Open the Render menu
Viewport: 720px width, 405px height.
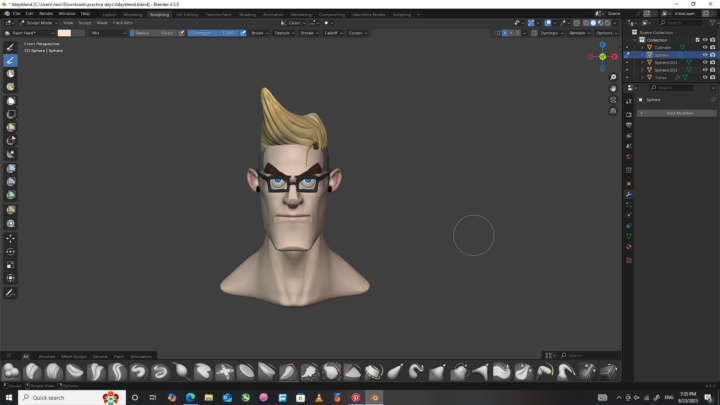coord(46,14)
